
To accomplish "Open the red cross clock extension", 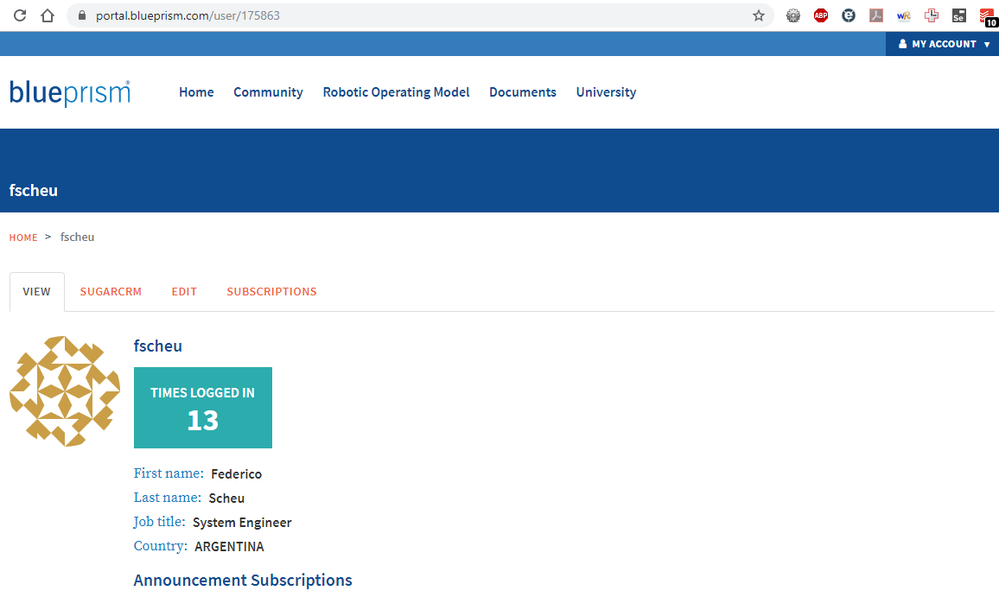I will click(931, 15).
